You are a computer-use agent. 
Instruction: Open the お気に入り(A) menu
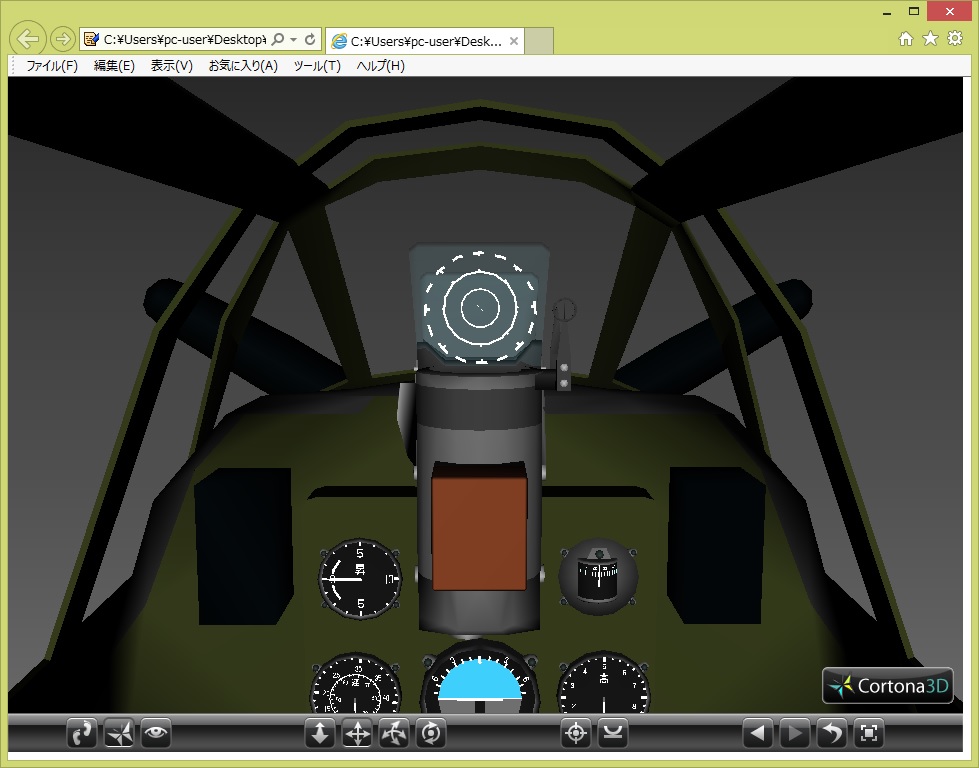click(243, 66)
